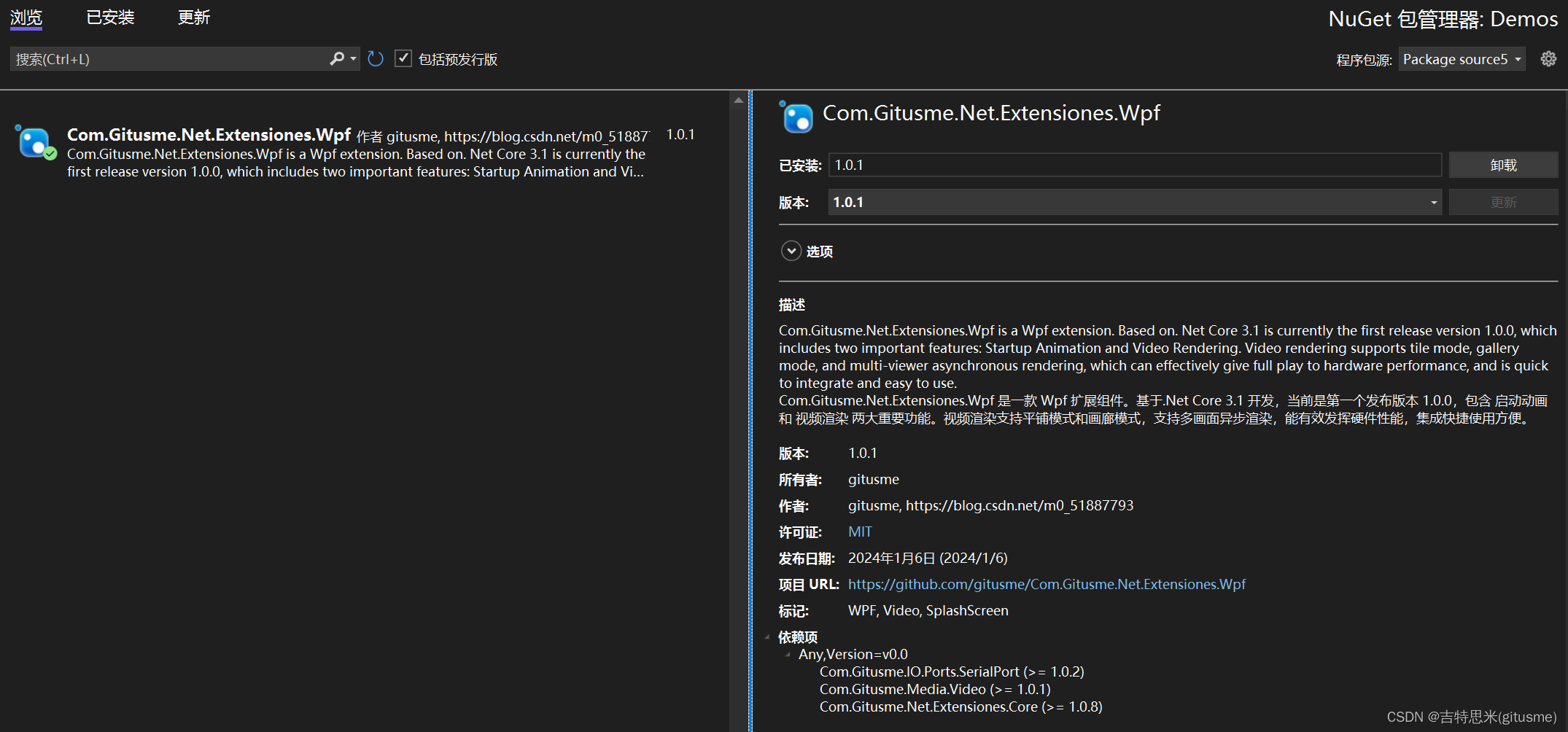This screenshot has height=732, width=1568.
Task: Click the package icon in the results list
Action: (x=34, y=142)
